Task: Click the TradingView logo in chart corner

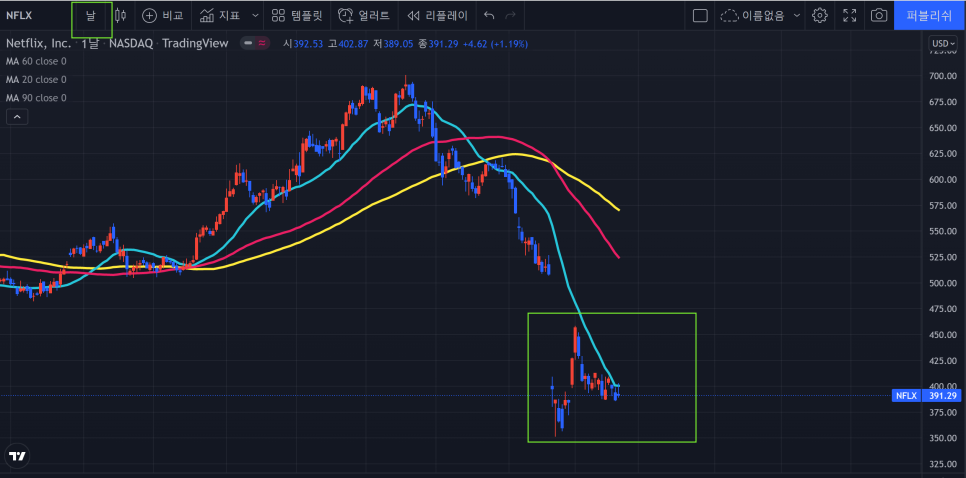Action: [17, 456]
